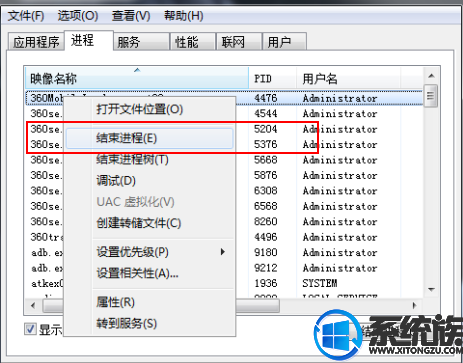Select the process row with PID 4496
463x363 pixels.
point(224,237)
